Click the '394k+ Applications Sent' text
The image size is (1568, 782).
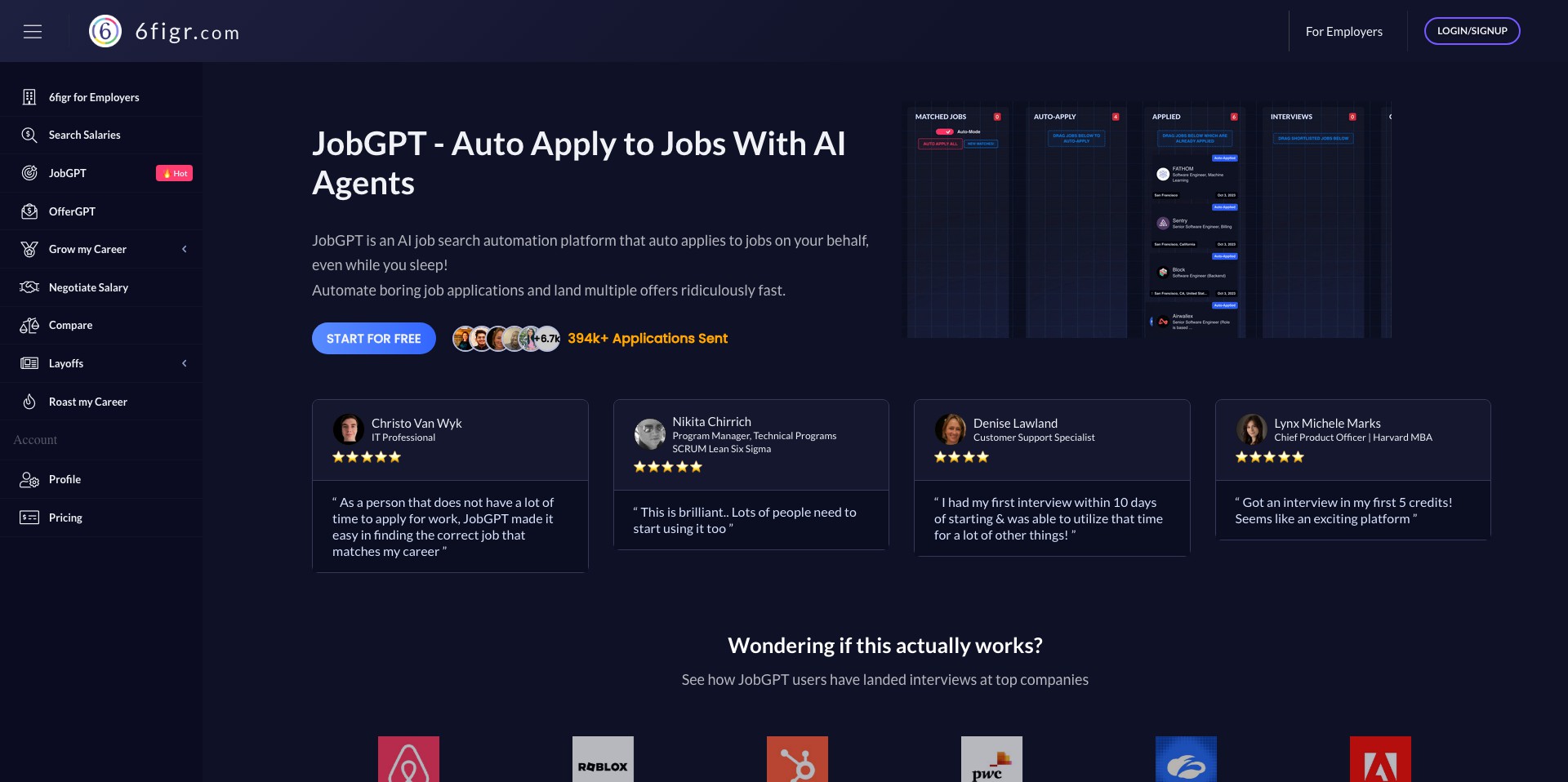(x=648, y=338)
